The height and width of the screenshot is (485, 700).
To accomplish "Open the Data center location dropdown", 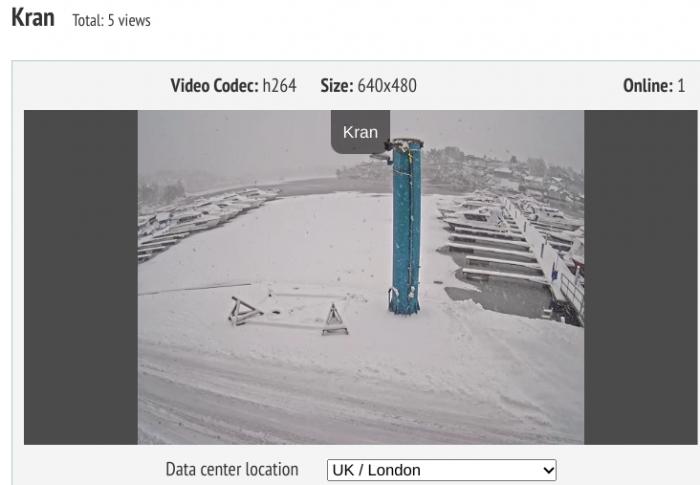I will click(x=442, y=470).
